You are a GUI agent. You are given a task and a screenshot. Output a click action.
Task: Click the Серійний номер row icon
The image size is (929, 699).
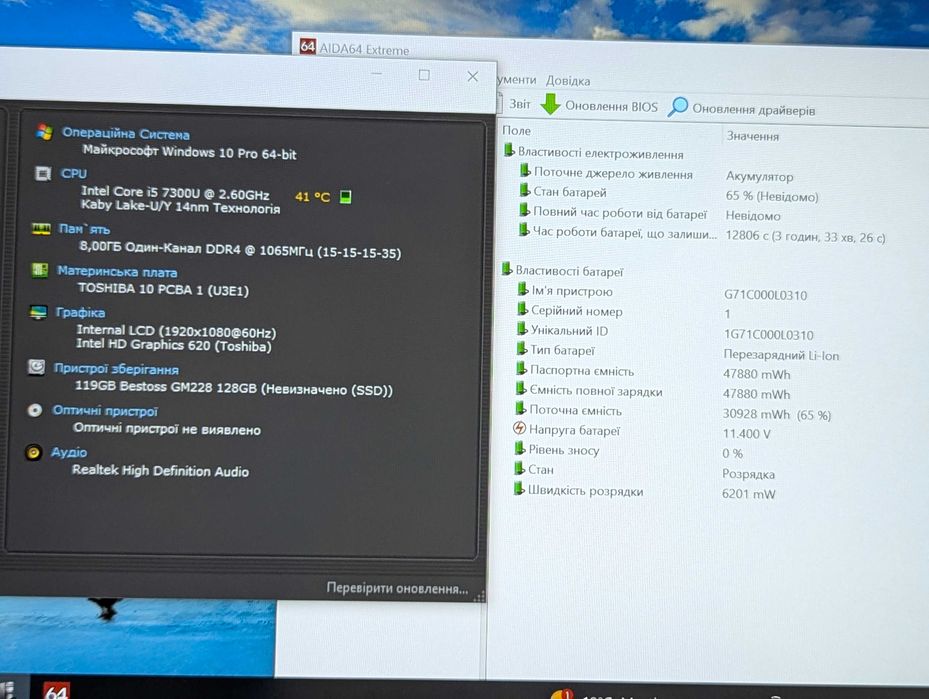[521, 309]
